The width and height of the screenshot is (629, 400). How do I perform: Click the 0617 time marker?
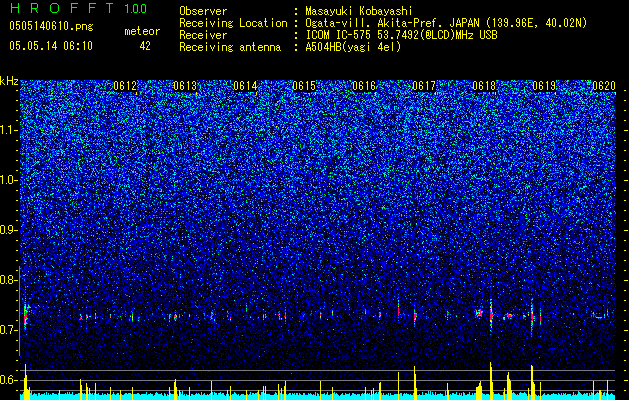[424, 86]
